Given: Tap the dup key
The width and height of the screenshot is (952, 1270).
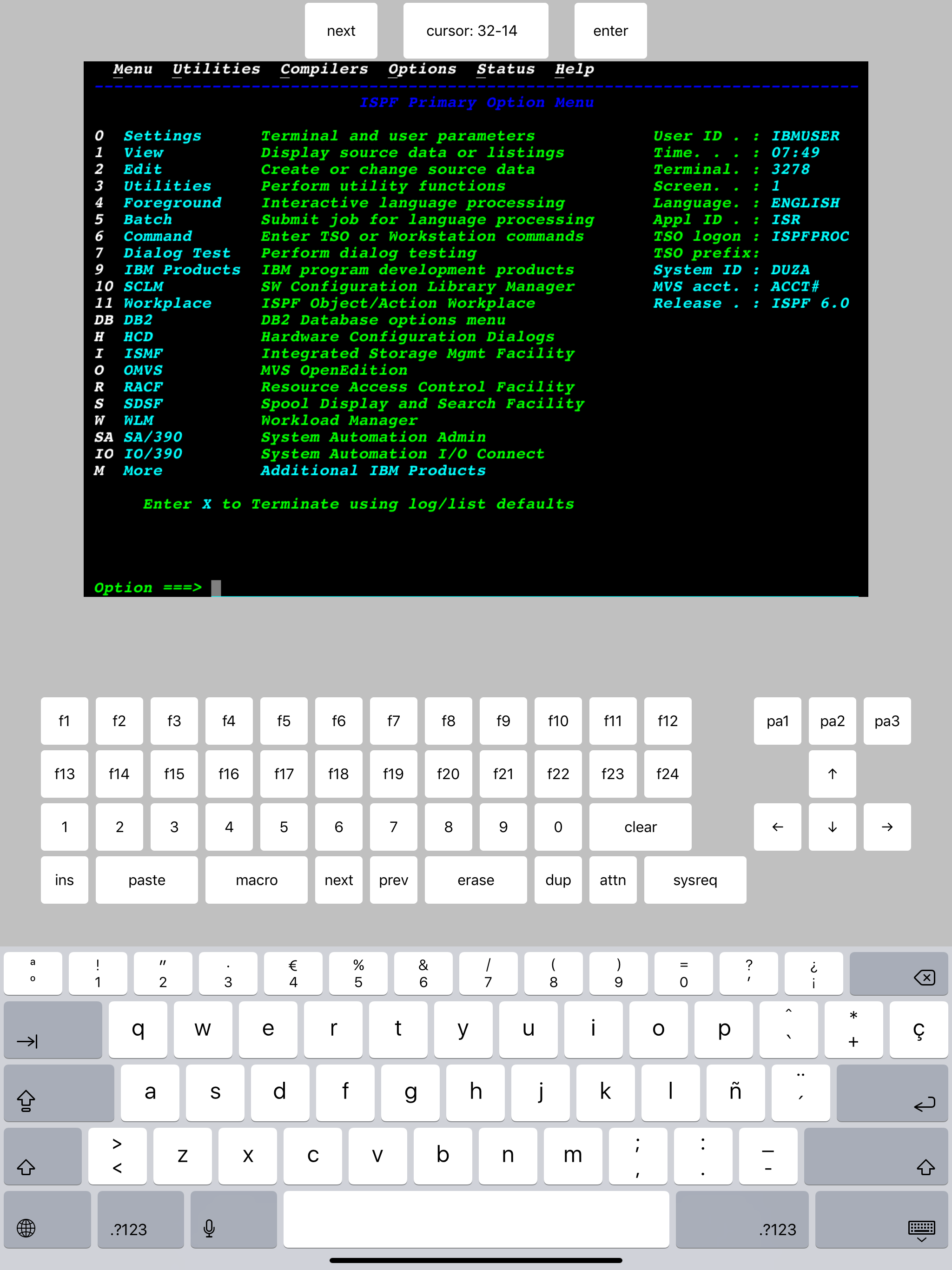Looking at the screenshot, I should [557, 880].
